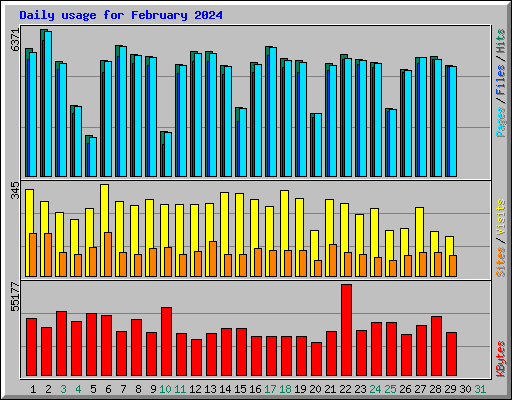Viewport: 512px width, 400px height.
Task: Click day label '23' on the axis
Action: click(x=360, y=389)
